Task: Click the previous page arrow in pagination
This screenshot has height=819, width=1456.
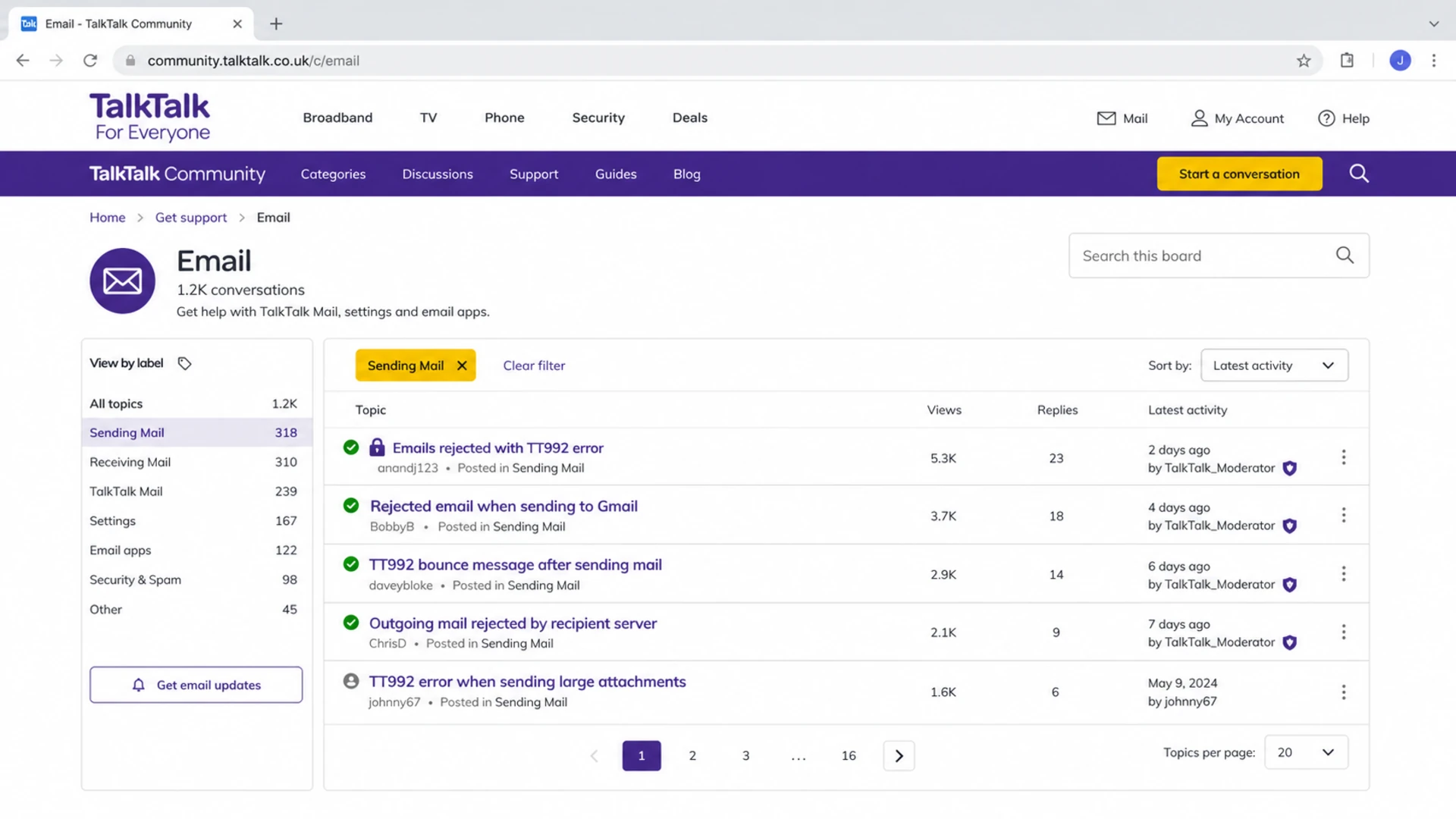Action: pos(594,756)
